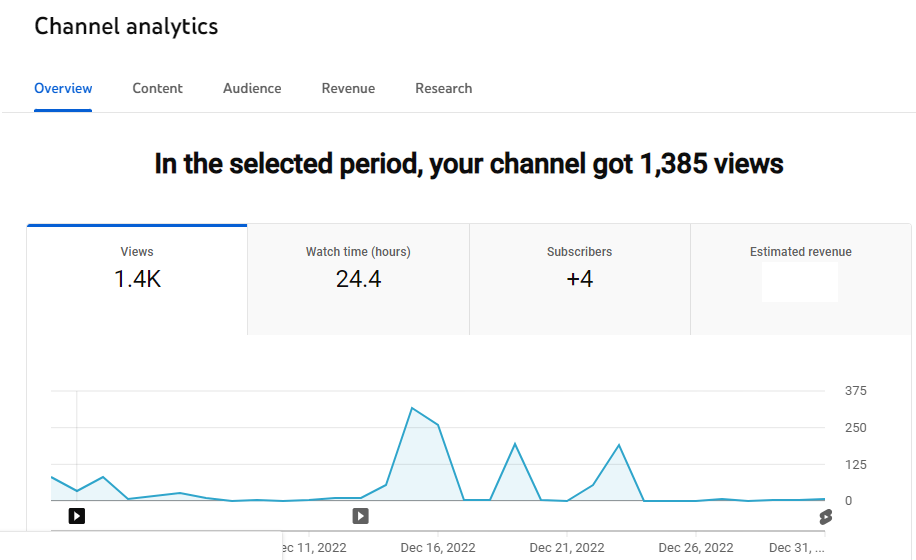Click the Shorts published marker icon
The image size is (916, 560).
[x=825, y=516]
